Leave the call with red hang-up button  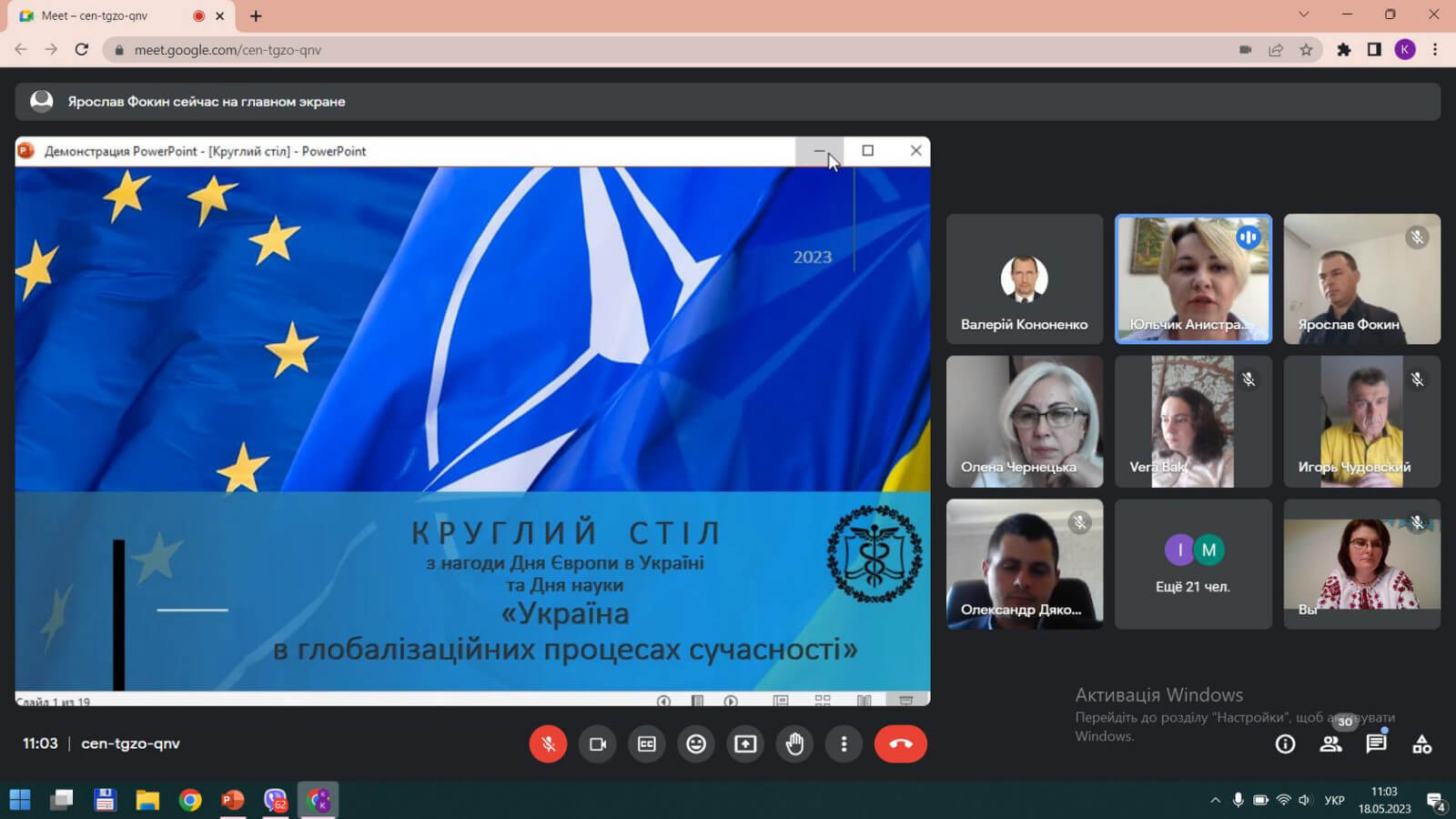901,743
